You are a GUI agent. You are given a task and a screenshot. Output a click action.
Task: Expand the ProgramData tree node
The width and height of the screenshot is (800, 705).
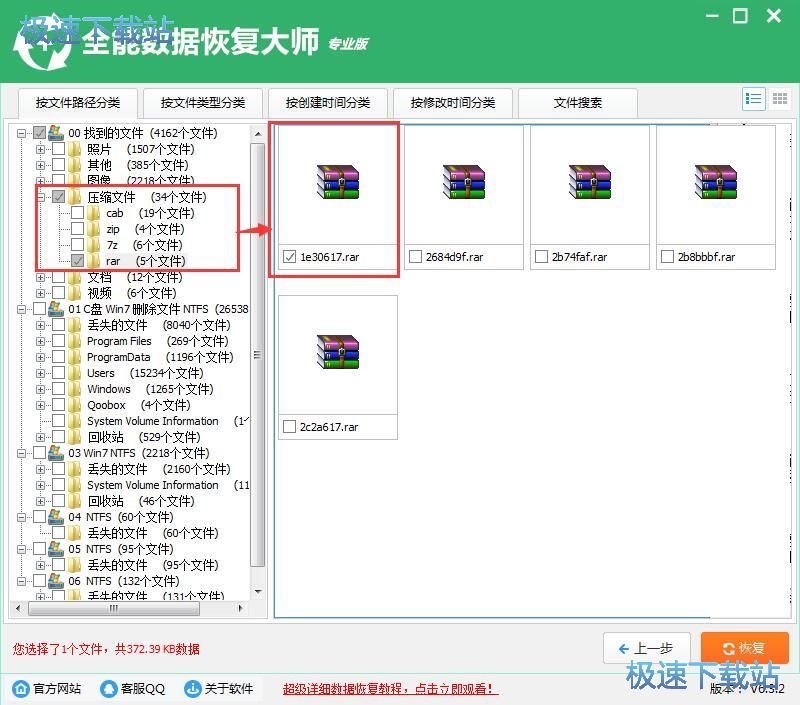(x=40, y=357)
